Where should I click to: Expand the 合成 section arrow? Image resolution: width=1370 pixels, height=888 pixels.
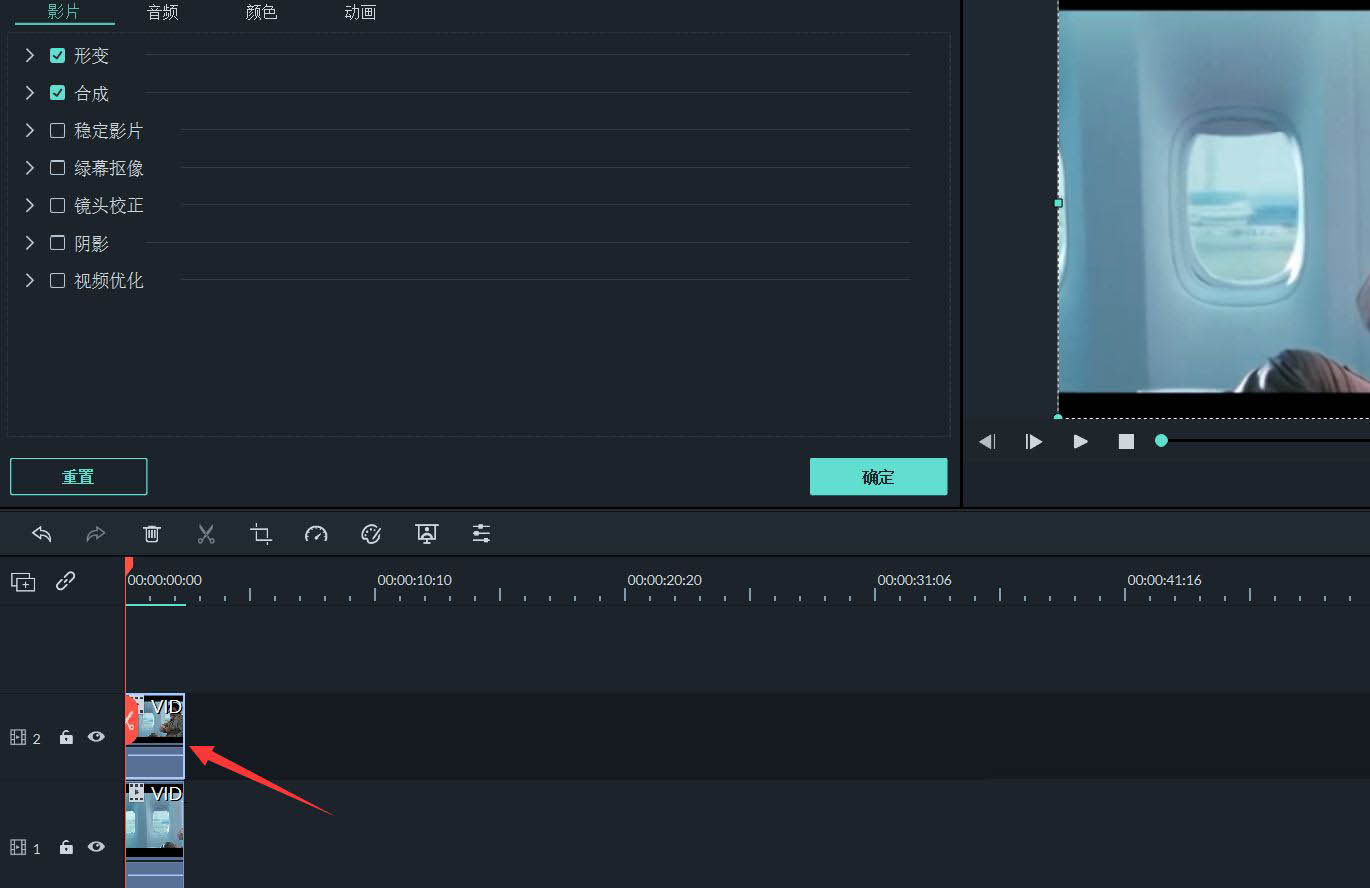tap(30, 93)
